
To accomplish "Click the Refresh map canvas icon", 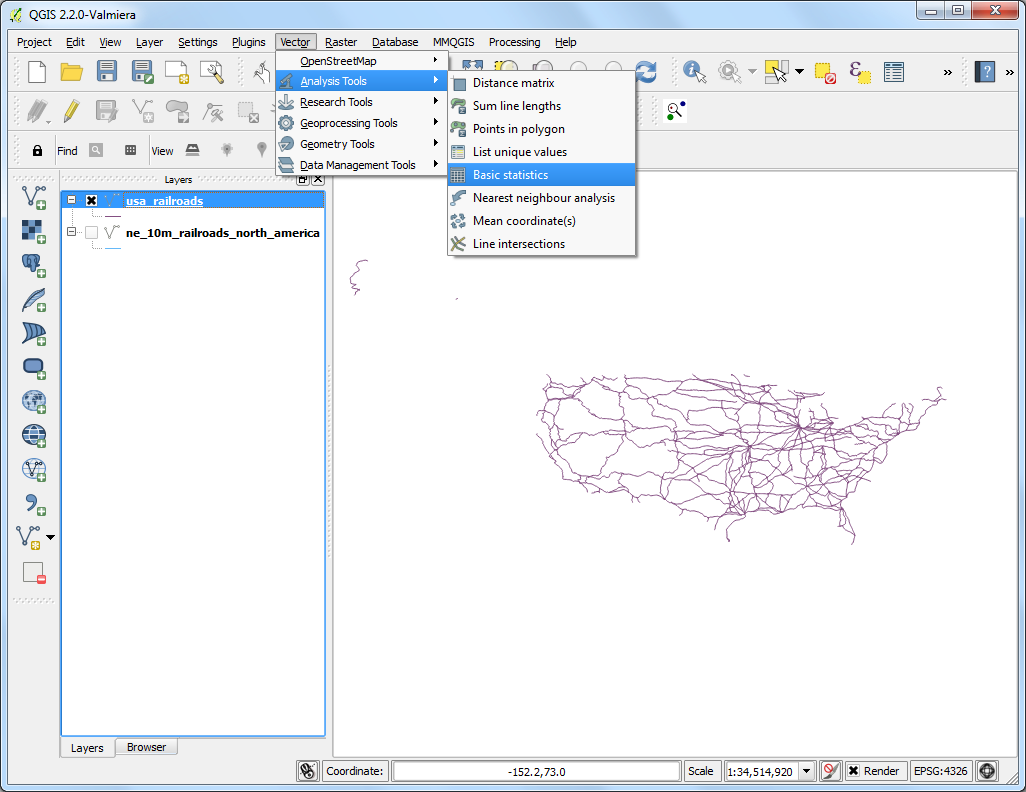I will click(x=646, y=72).
